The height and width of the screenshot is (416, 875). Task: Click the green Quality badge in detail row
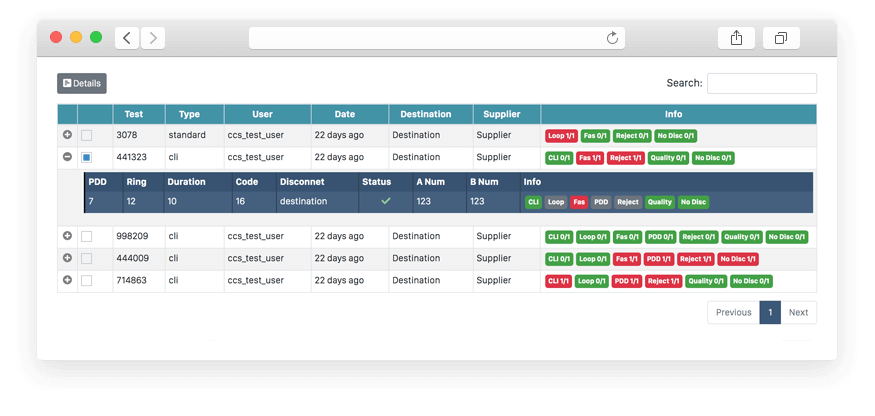coord(659,202)
